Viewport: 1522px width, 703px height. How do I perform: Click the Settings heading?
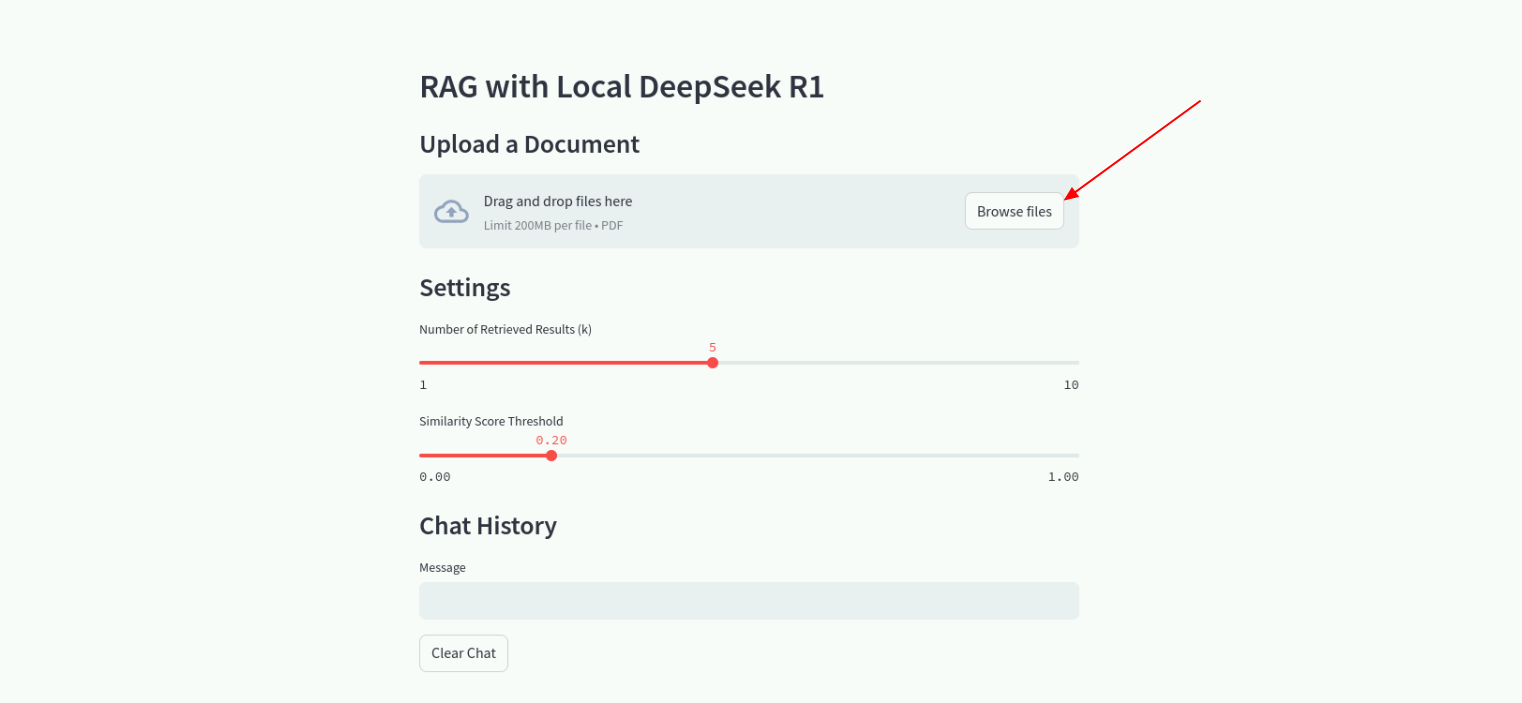[464, 288]
